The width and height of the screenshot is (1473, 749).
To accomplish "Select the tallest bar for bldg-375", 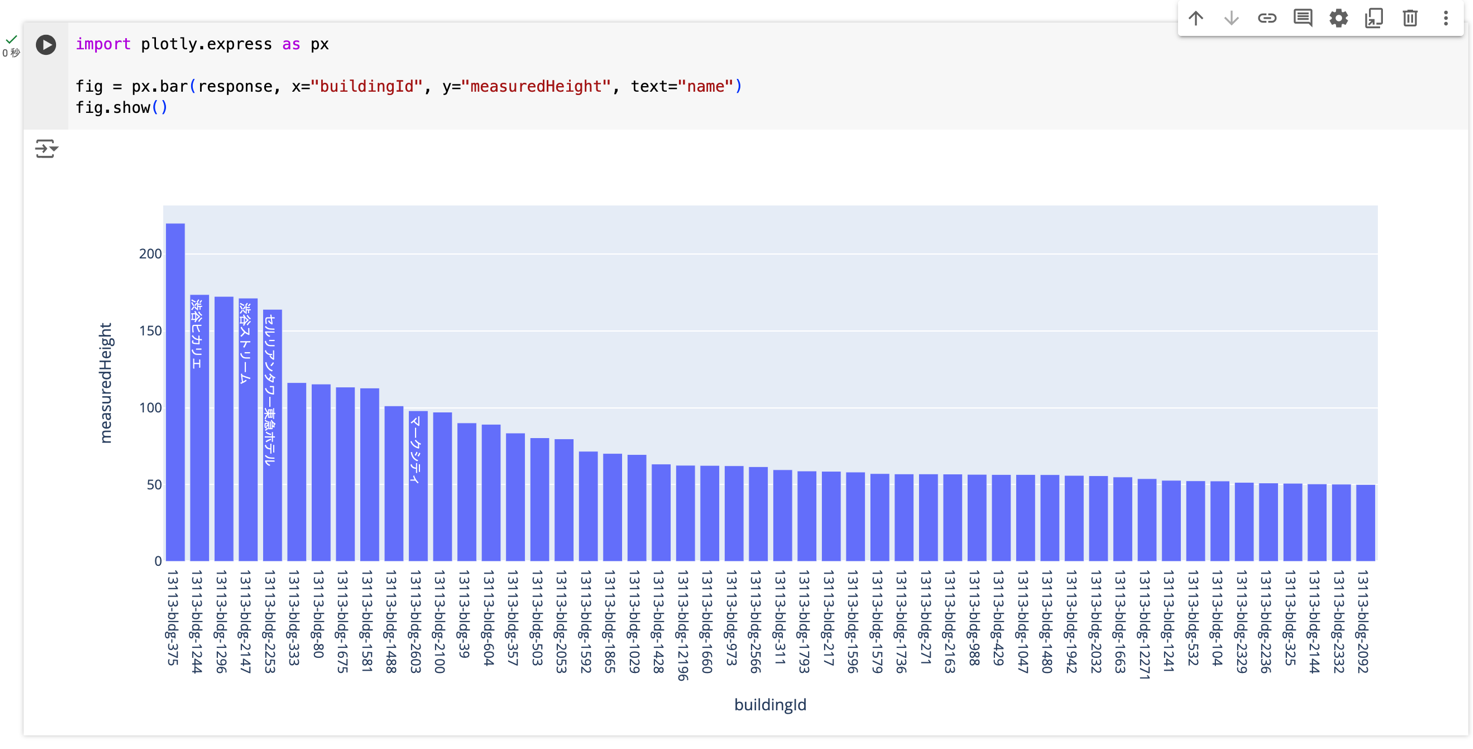I will point(175,392).
